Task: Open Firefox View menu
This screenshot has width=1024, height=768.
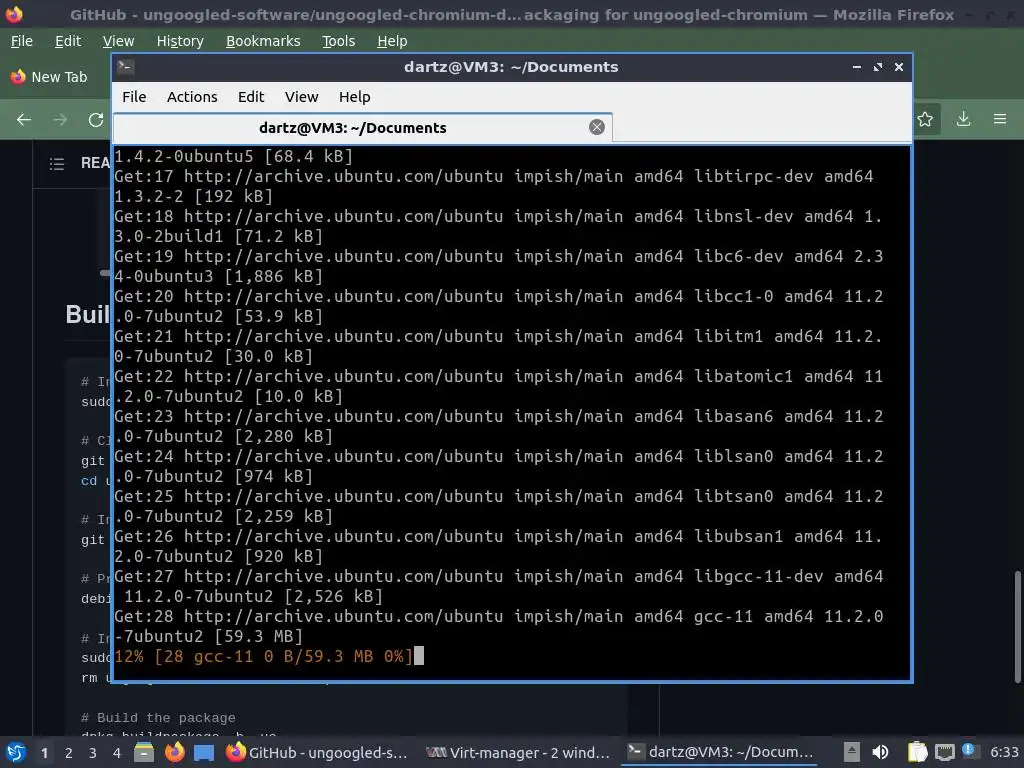Action: coord(118,41)
